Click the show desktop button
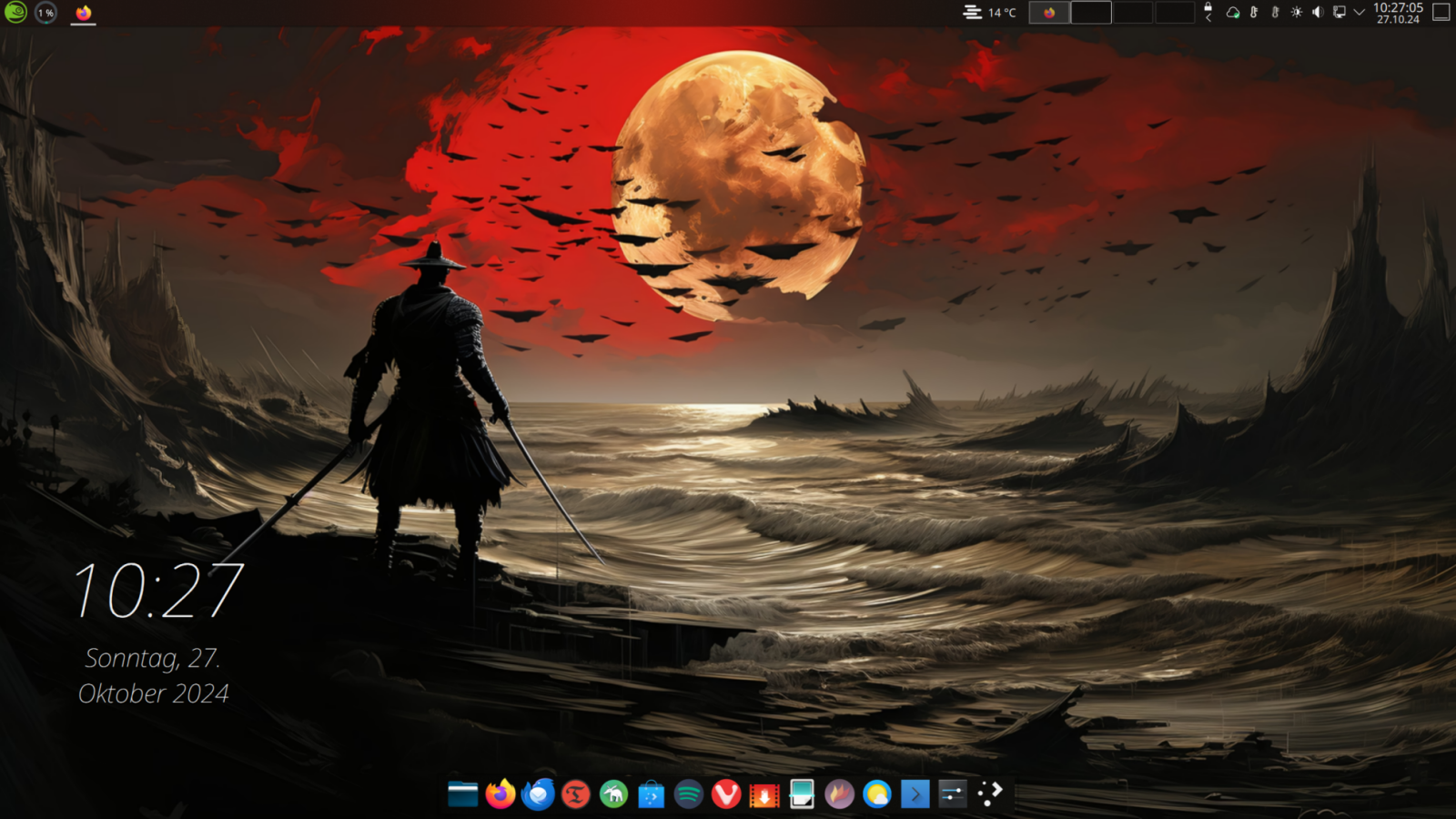1456x819 pixels. pyautogui.click(x=1441, y=13)
